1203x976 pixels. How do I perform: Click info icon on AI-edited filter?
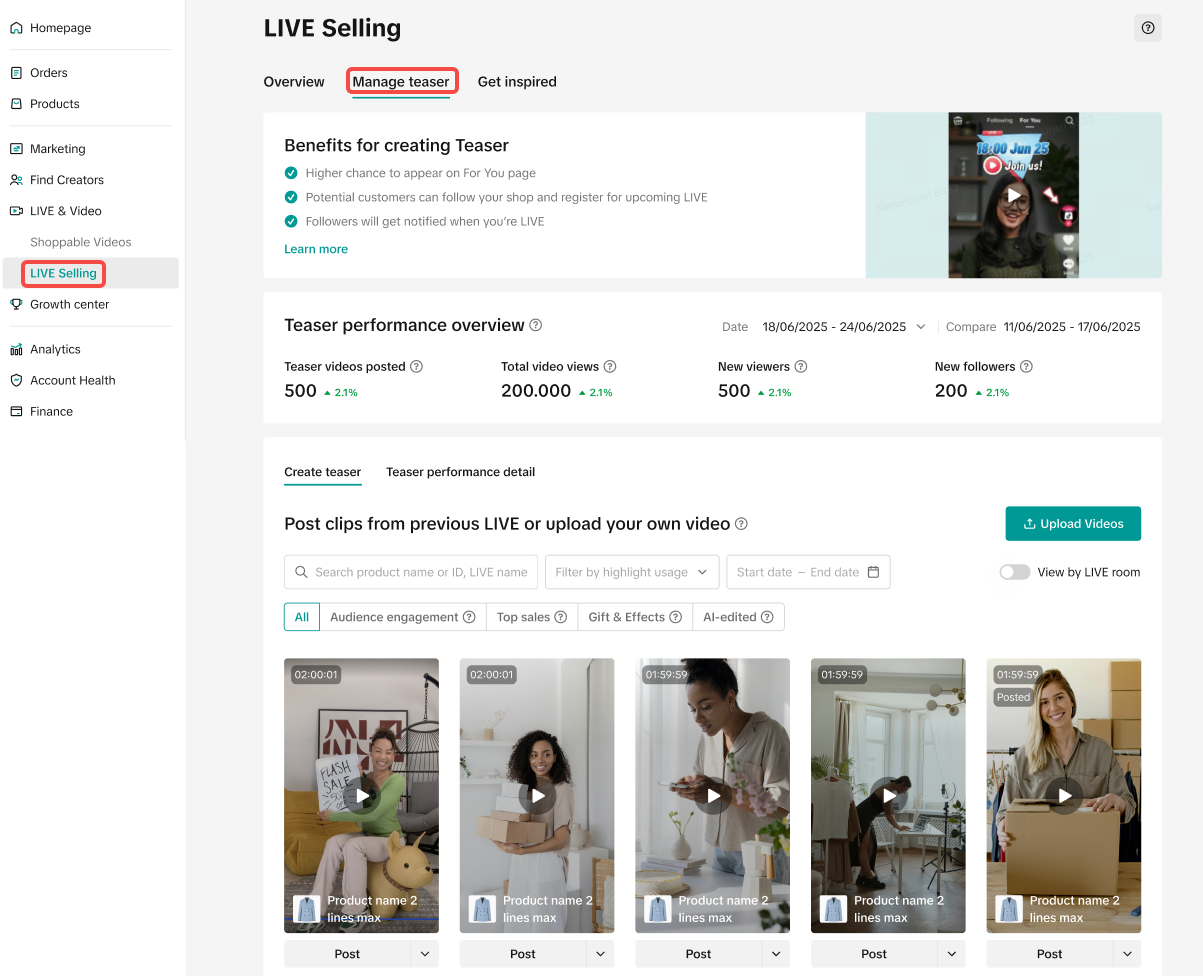coord(767,617)
